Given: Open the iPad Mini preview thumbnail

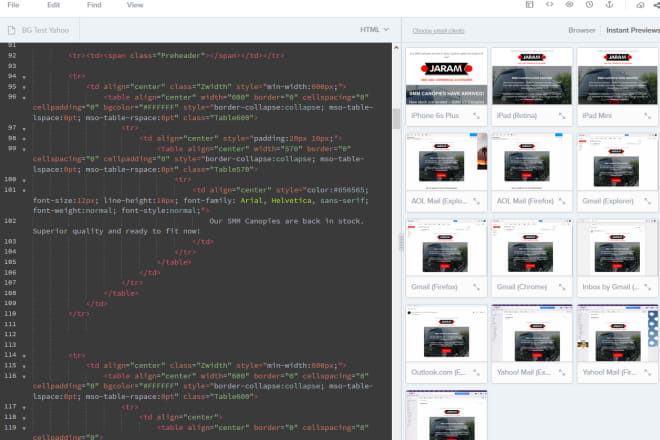Looking at the screenshot, I should 617,76.
